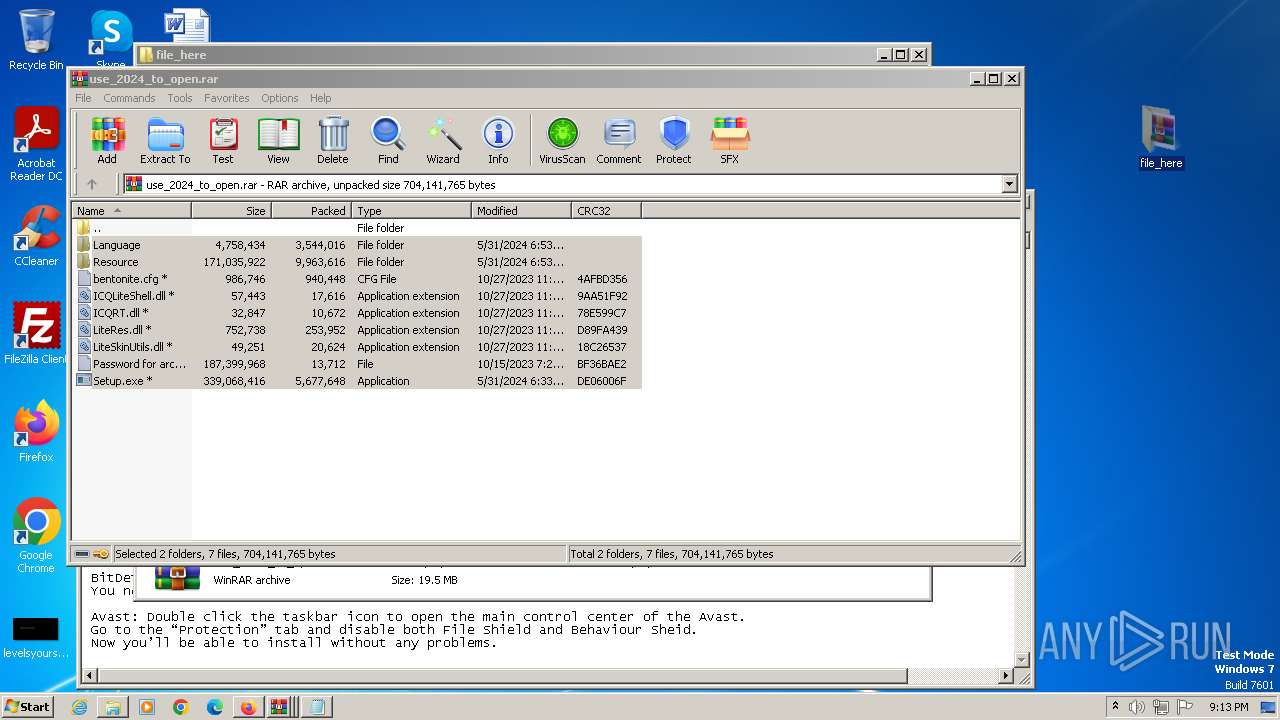The width and height of the screenshot is (1280, 720).
Task: Sort by the Size column header
Action: pos(232,211)
